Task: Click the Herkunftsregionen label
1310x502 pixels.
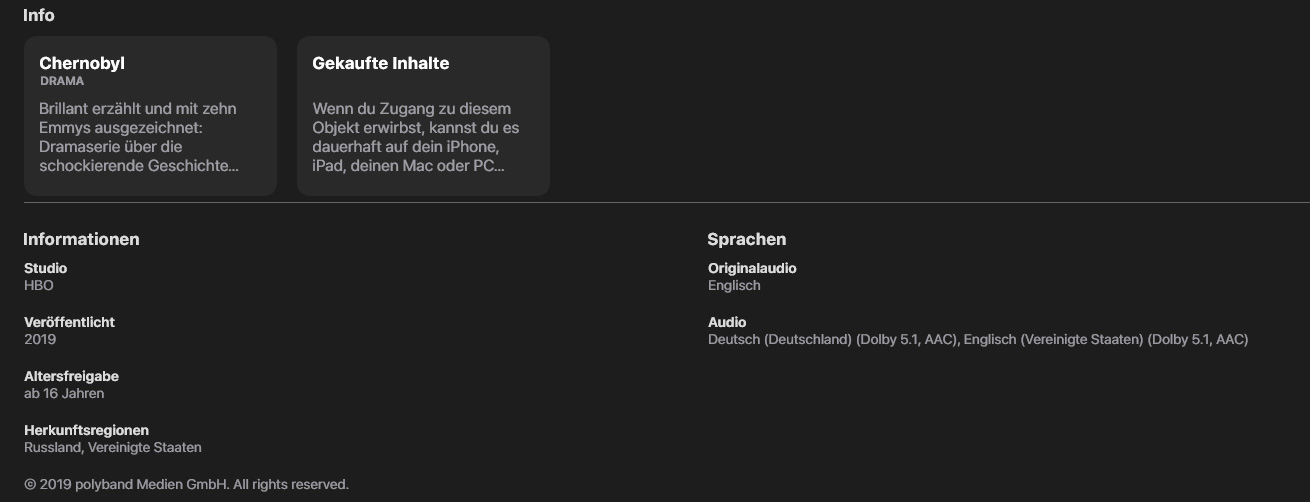Action: [86, 430]
